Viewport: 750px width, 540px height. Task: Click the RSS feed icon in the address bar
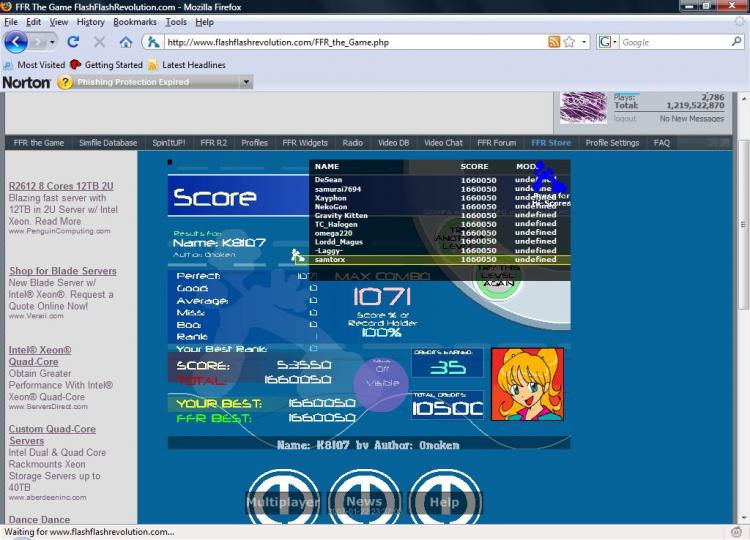coord(554,42)
